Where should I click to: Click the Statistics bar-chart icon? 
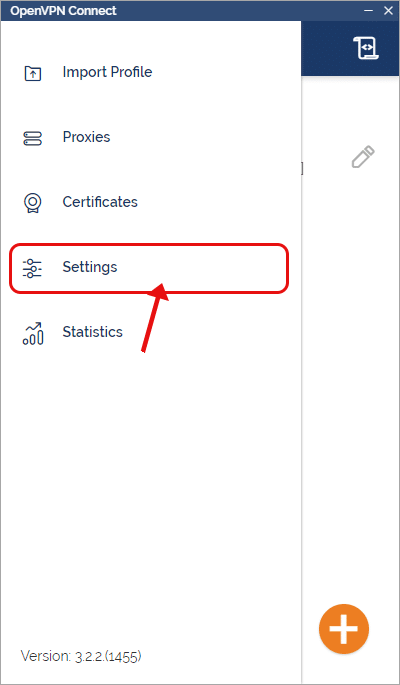coord(33,334)
